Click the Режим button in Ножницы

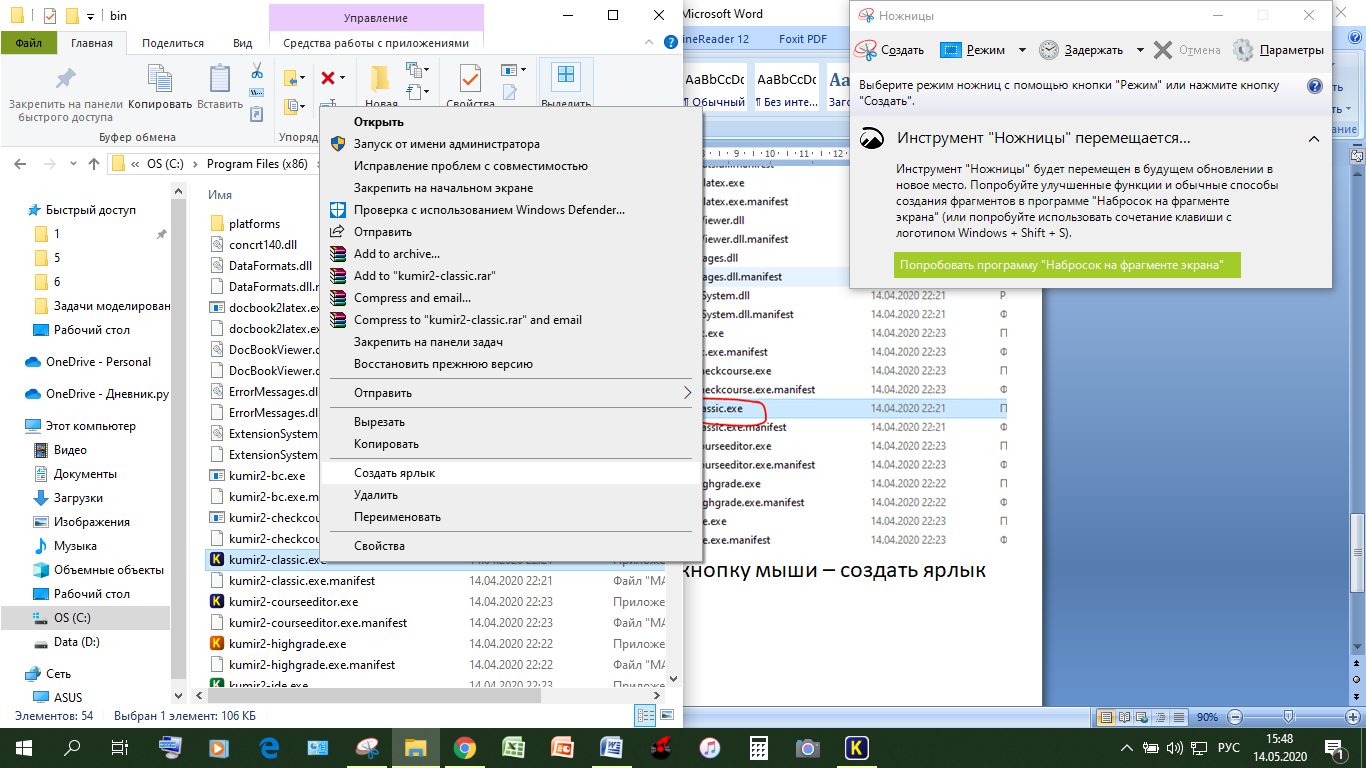974,50
